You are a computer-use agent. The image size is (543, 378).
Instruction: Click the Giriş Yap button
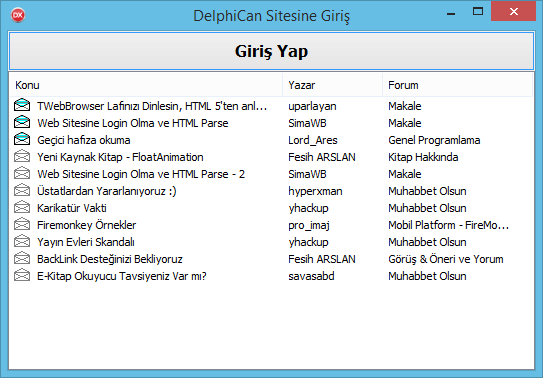[271, 51]
